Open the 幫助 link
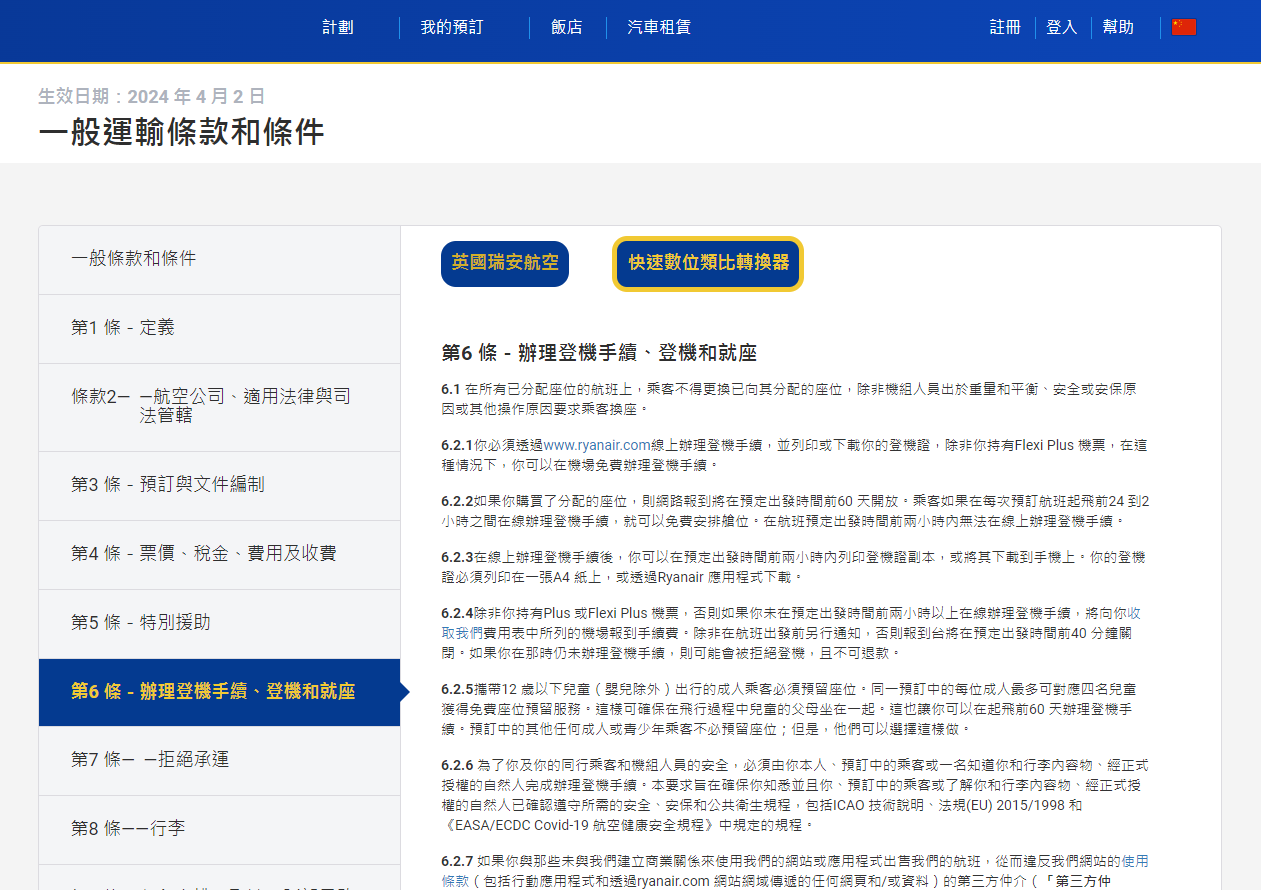Viewport: 1261px width, 890px height. [1118, 27]
